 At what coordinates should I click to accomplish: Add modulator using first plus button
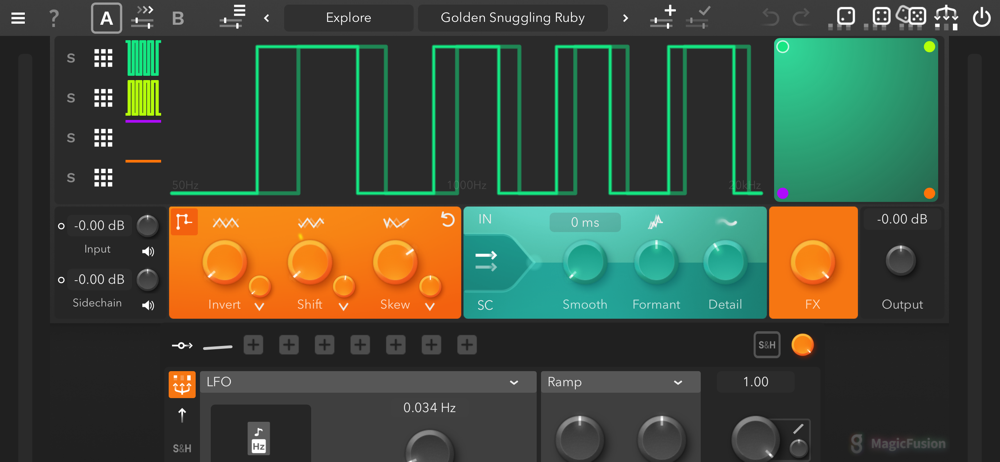[253, 345]
